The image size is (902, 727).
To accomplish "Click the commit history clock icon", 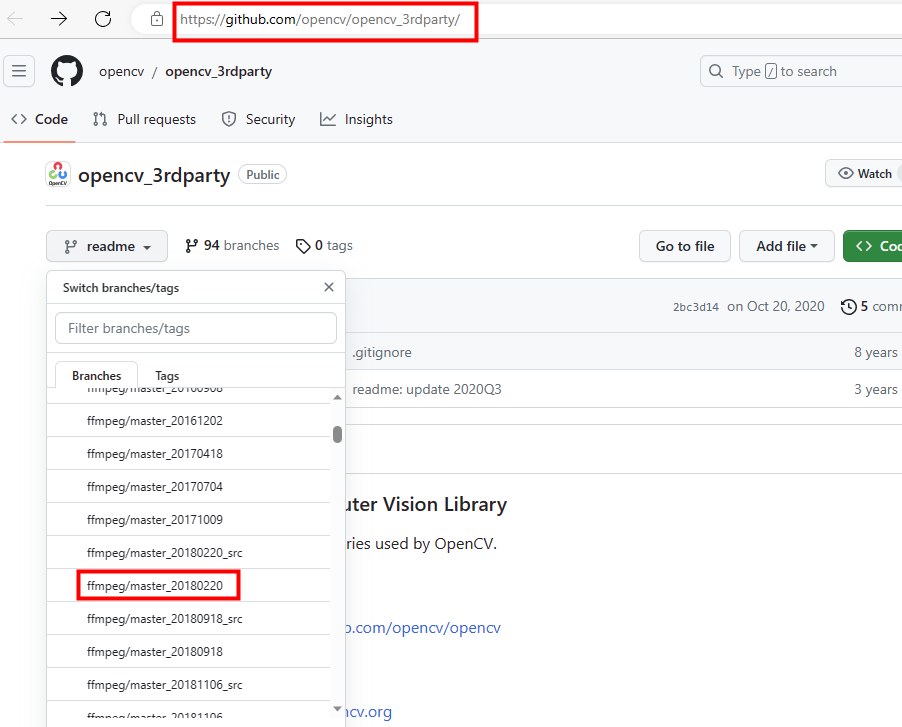I will tap(849, 307).
